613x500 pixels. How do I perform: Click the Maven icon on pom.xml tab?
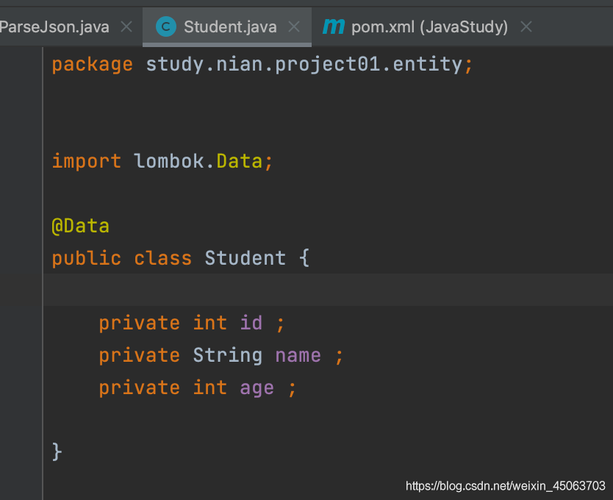[x=333, y=27]
